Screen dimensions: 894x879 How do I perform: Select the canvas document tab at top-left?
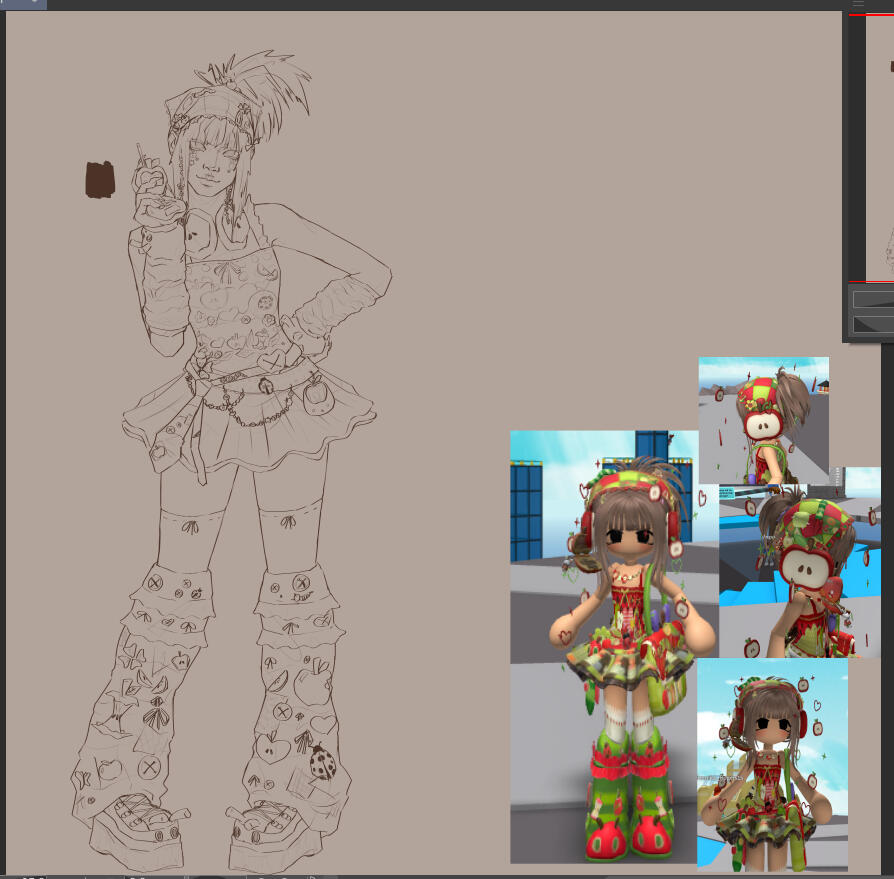23,4
